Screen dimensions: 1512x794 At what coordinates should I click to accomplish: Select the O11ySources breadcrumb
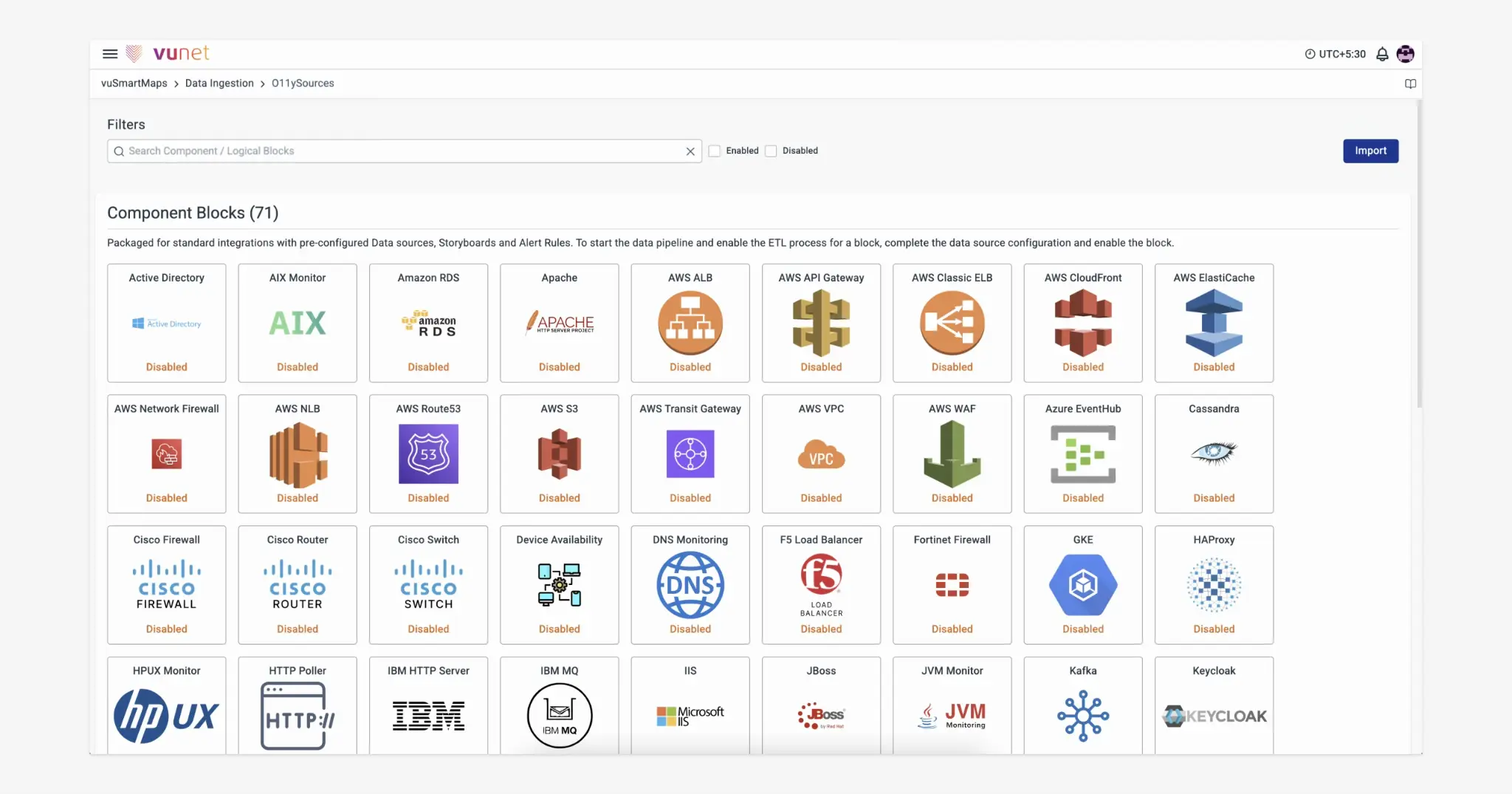click(x=303, y=83)
